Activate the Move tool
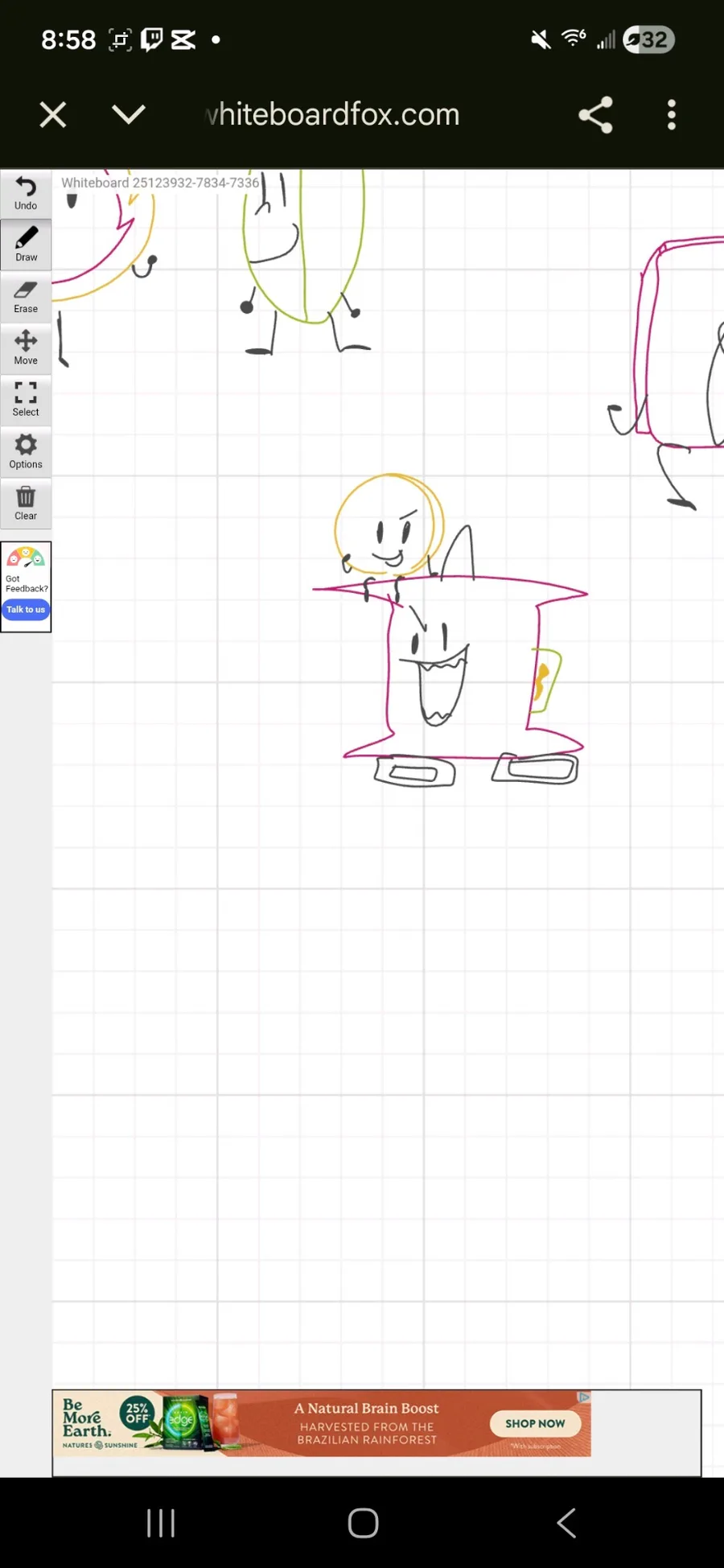The height and width of the screenshot is (1568, 724). click(26, 348)
